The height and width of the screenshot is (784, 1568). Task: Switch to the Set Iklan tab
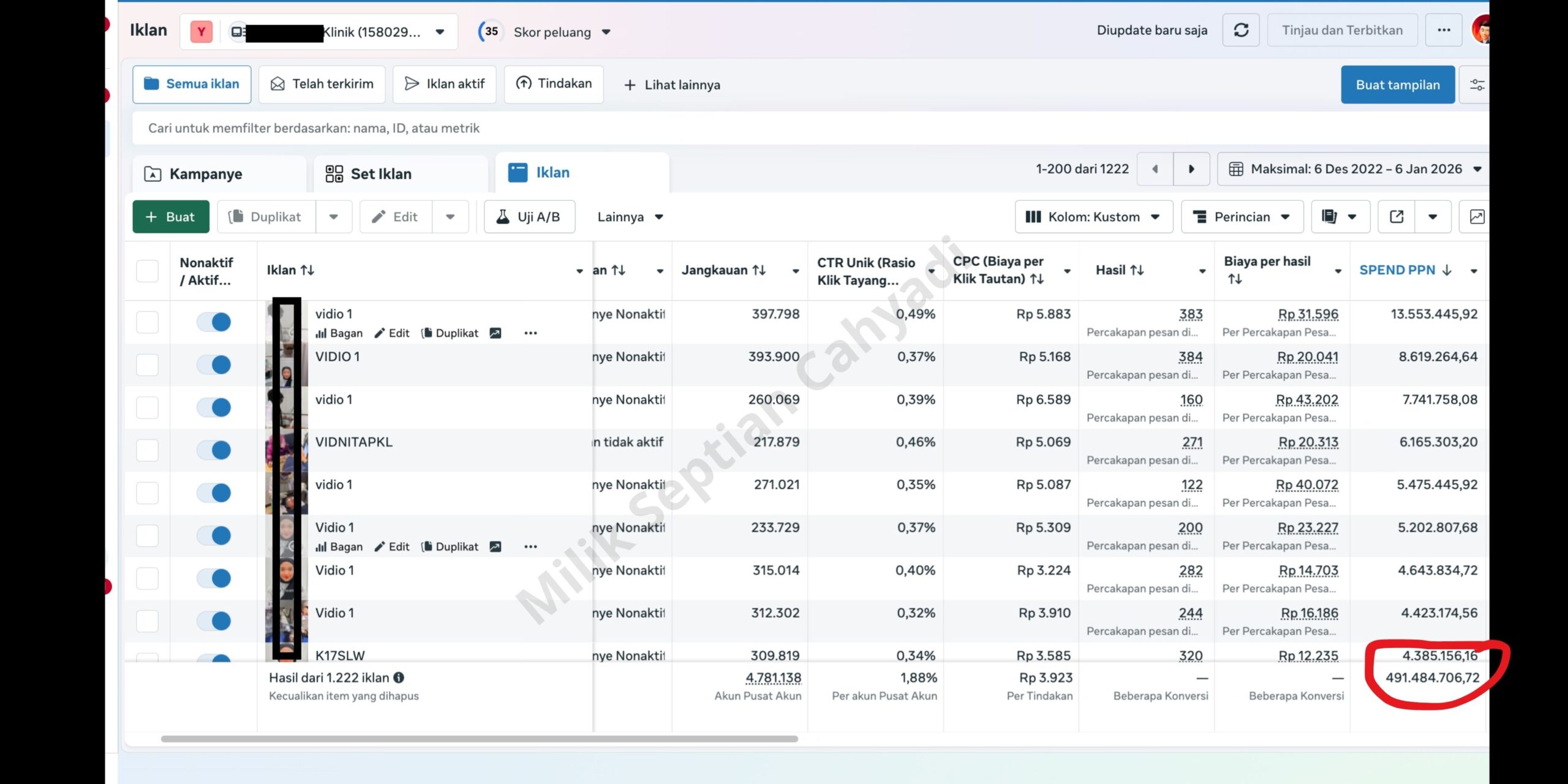pyautogui.click(x=380, y=174)
